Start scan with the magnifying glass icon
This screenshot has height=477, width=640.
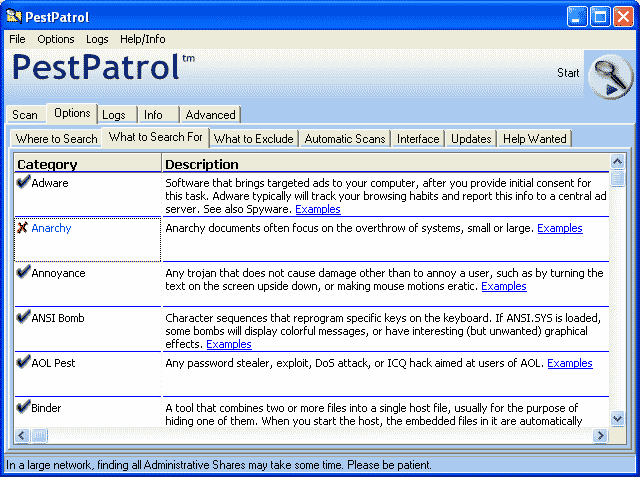click(x=610, y=76)
